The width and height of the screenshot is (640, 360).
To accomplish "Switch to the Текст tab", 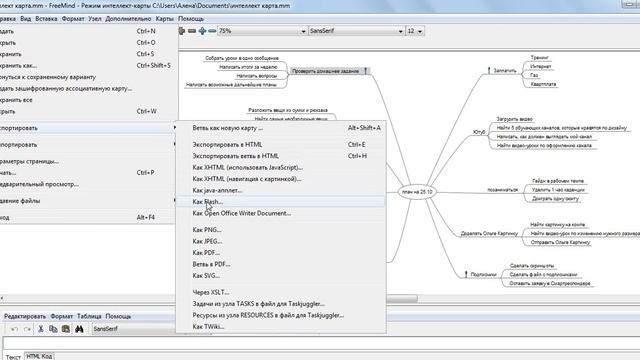I will [x=13, y=357].
